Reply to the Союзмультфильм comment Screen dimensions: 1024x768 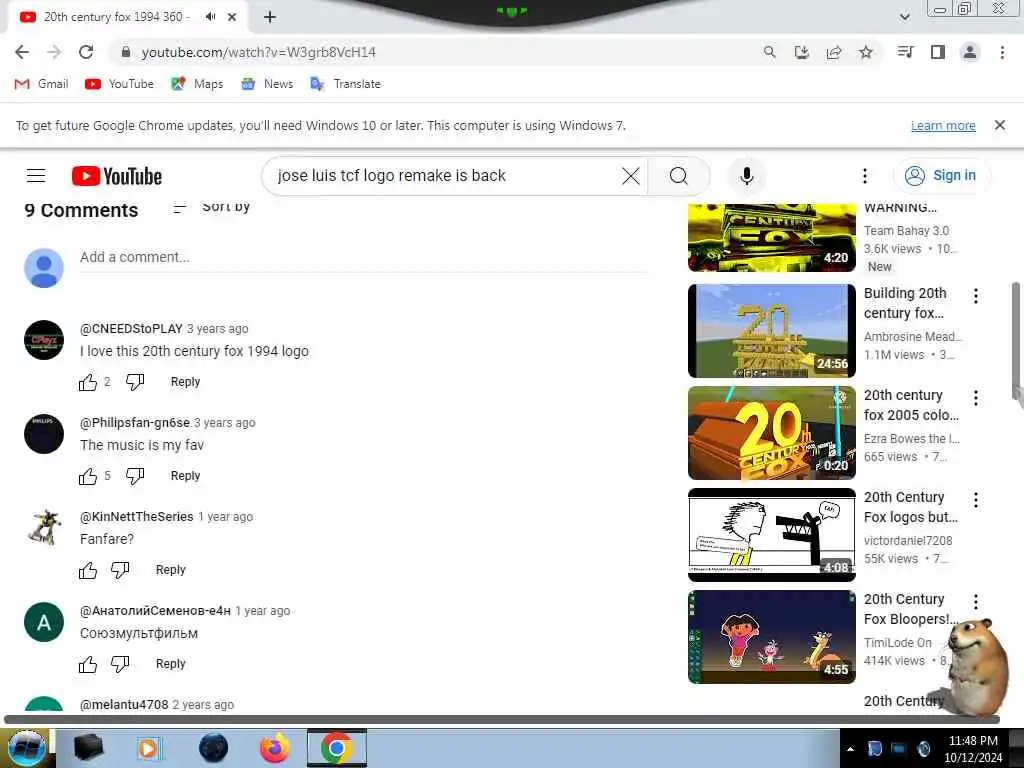pos(170,664)
